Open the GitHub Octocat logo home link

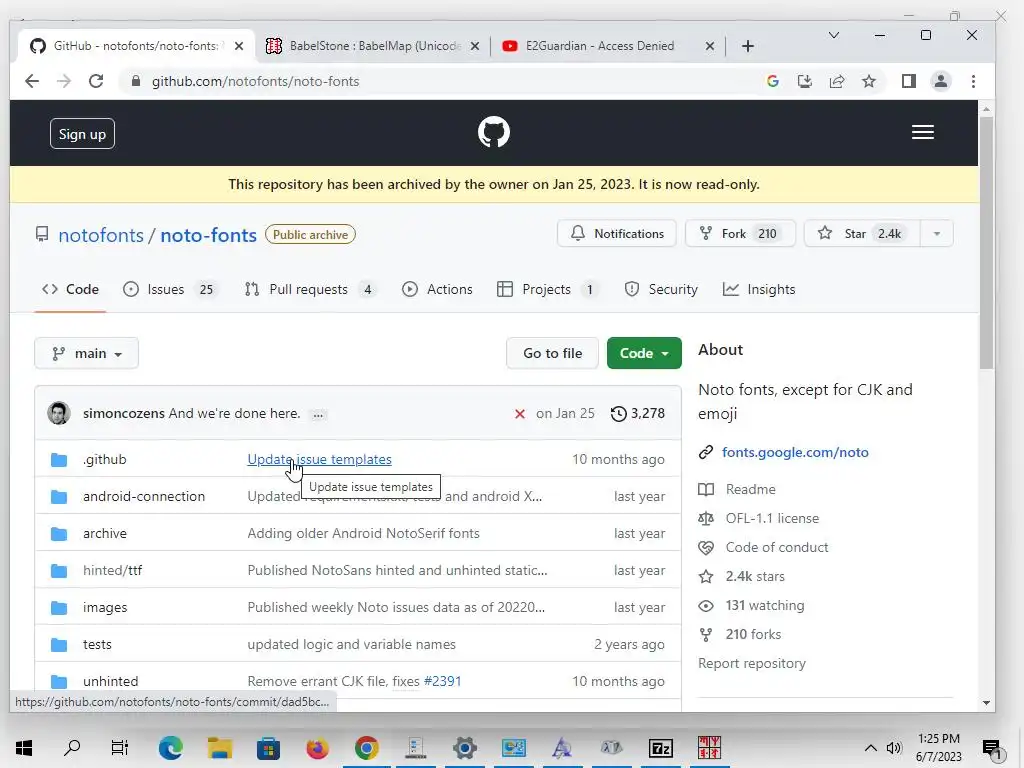[x=494, y=133]
